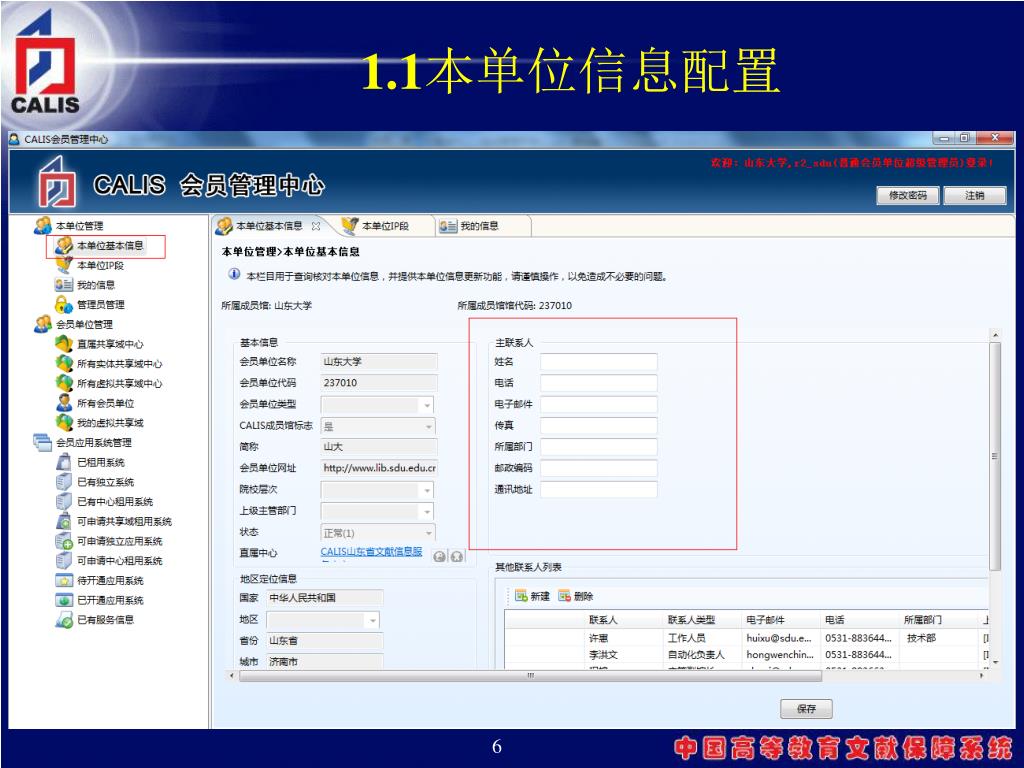1024x768 pixels.
Task: Open the 院校层次 dropdown
Action: [x=427, y=490]
